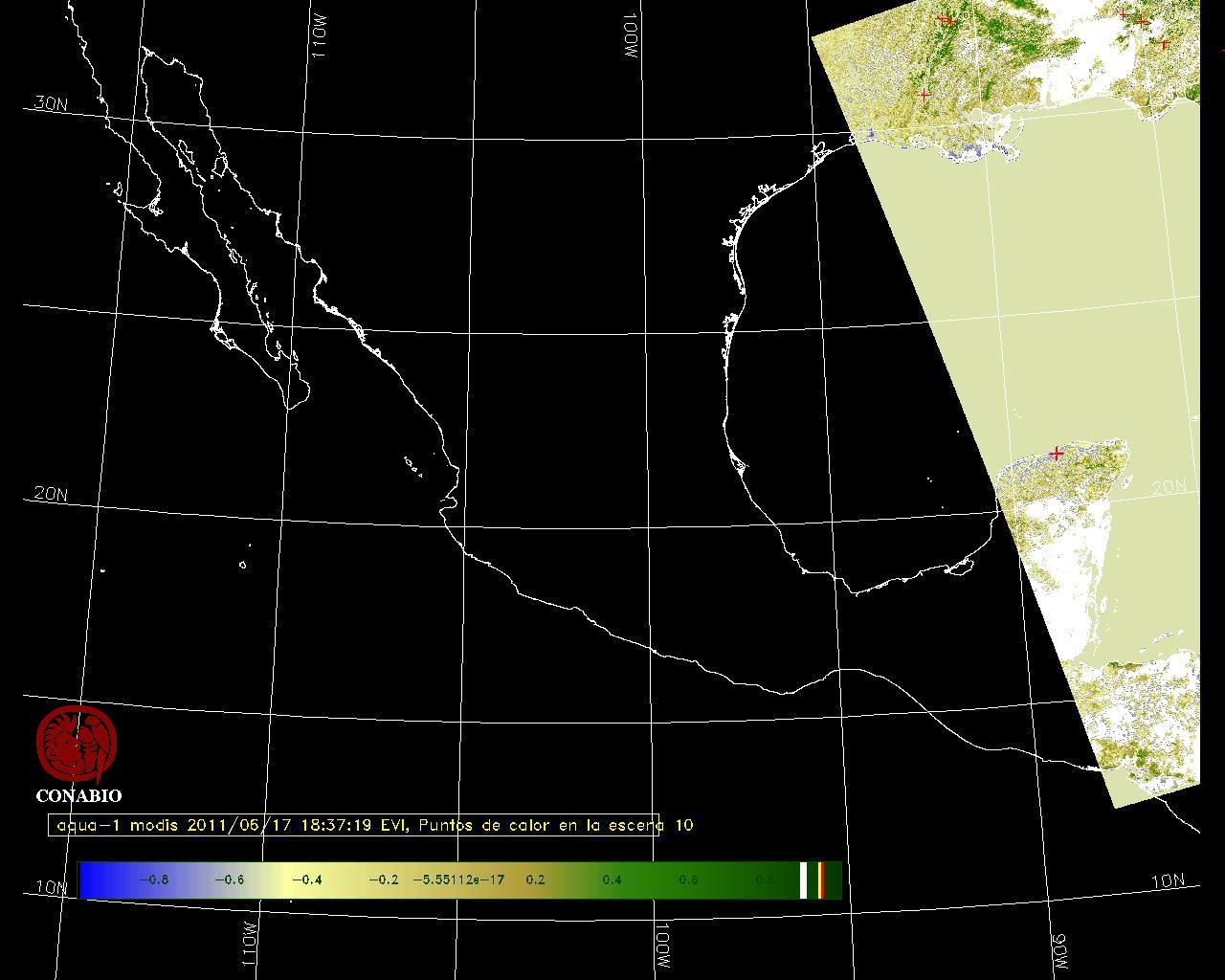Select the -0.2 value on color scale
The image size is (1225, 980).
383,880
